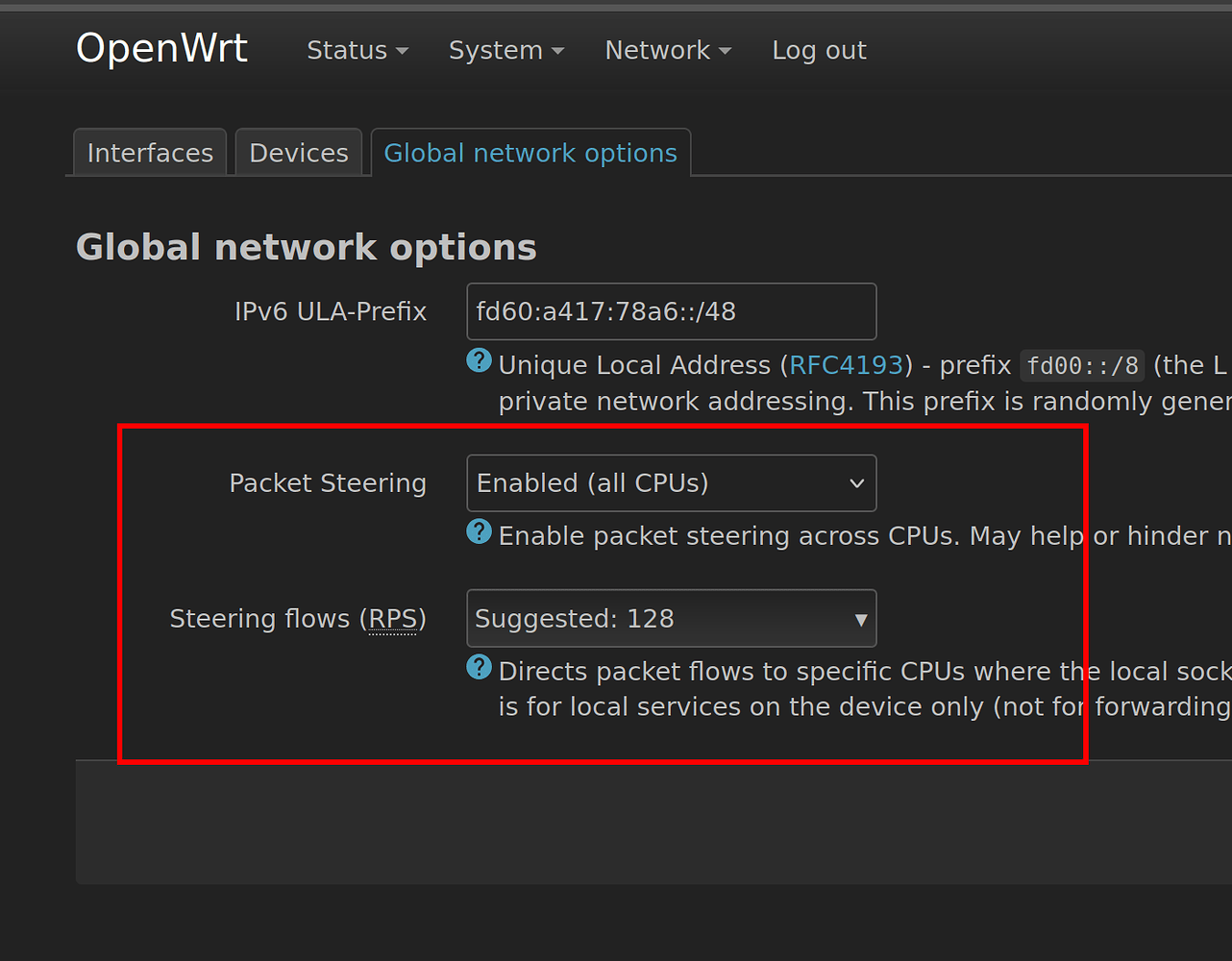
Task: Click the caret icon next to Network
Action: (x=725, y=51)
